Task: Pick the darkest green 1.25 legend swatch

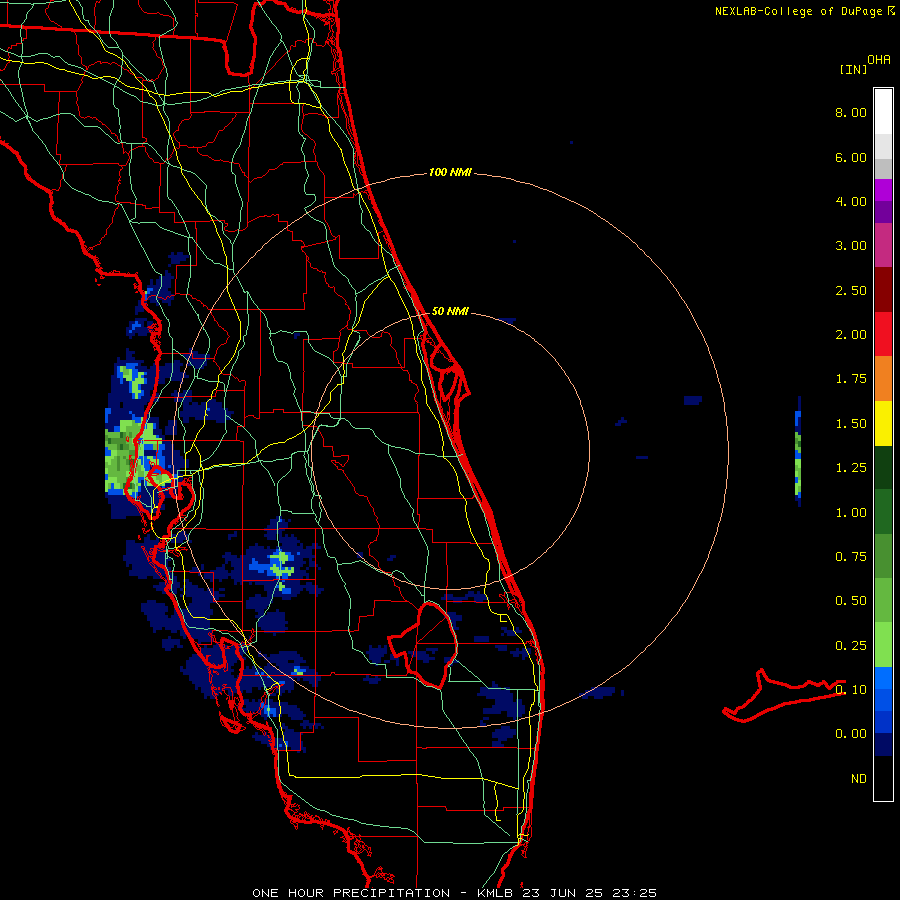Action: pos(883,468)
